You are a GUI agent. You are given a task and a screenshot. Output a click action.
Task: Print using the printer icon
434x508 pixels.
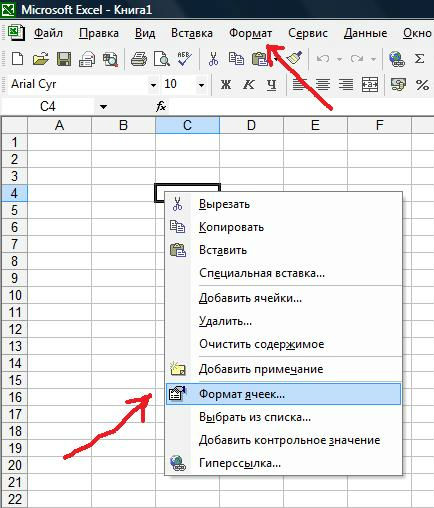coord(139,59)
